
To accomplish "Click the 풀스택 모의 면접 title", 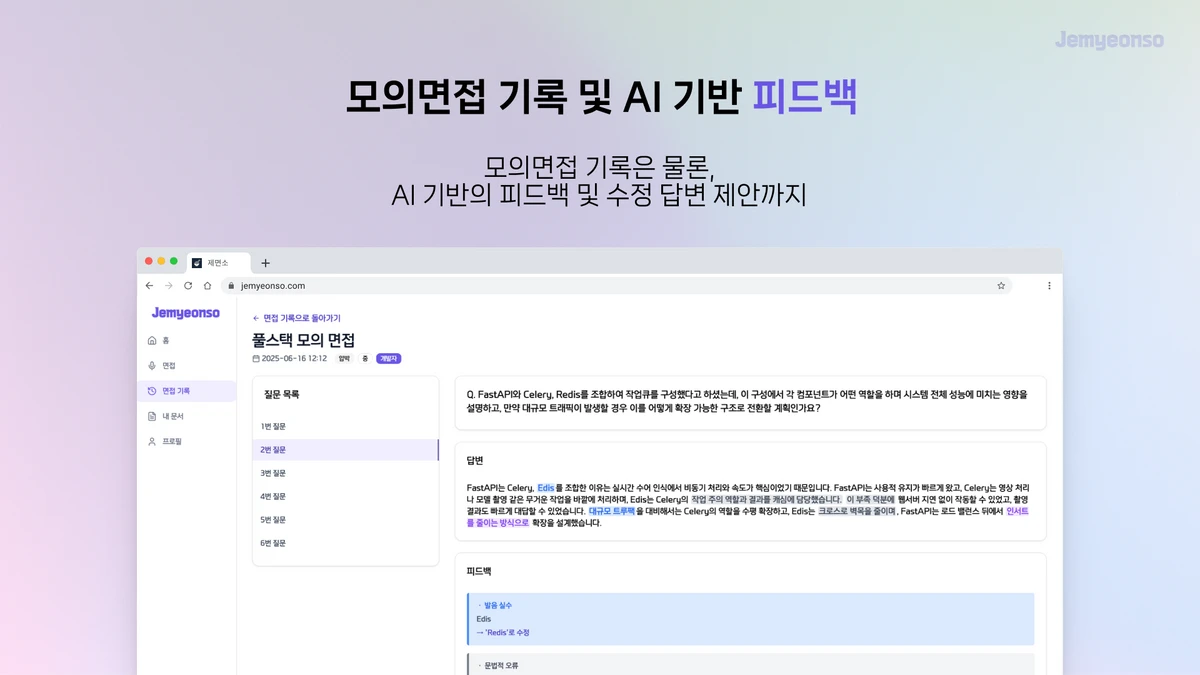I will tap(303, 340).
